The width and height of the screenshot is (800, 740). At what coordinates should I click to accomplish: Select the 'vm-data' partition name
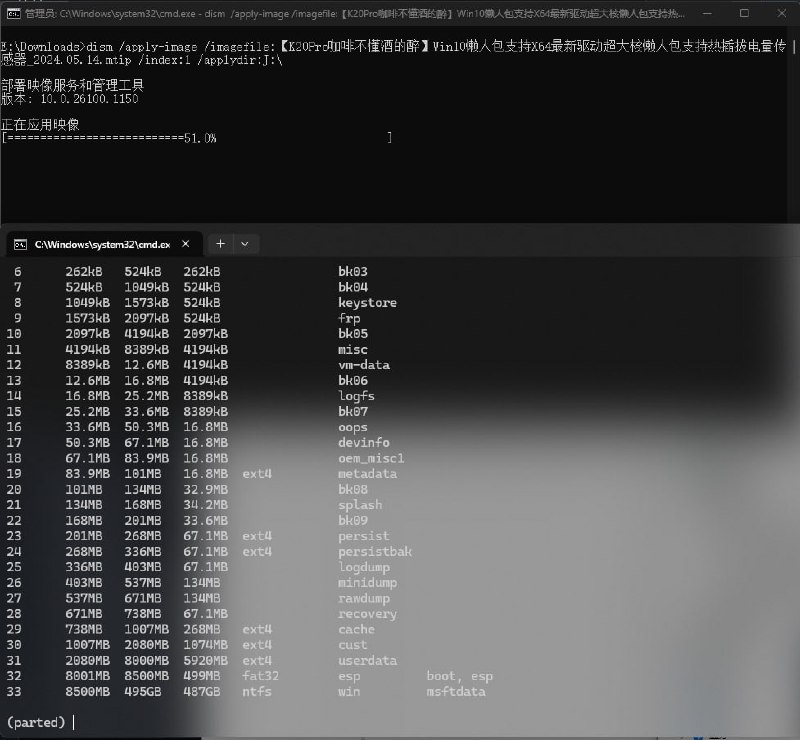click(364, 365)
